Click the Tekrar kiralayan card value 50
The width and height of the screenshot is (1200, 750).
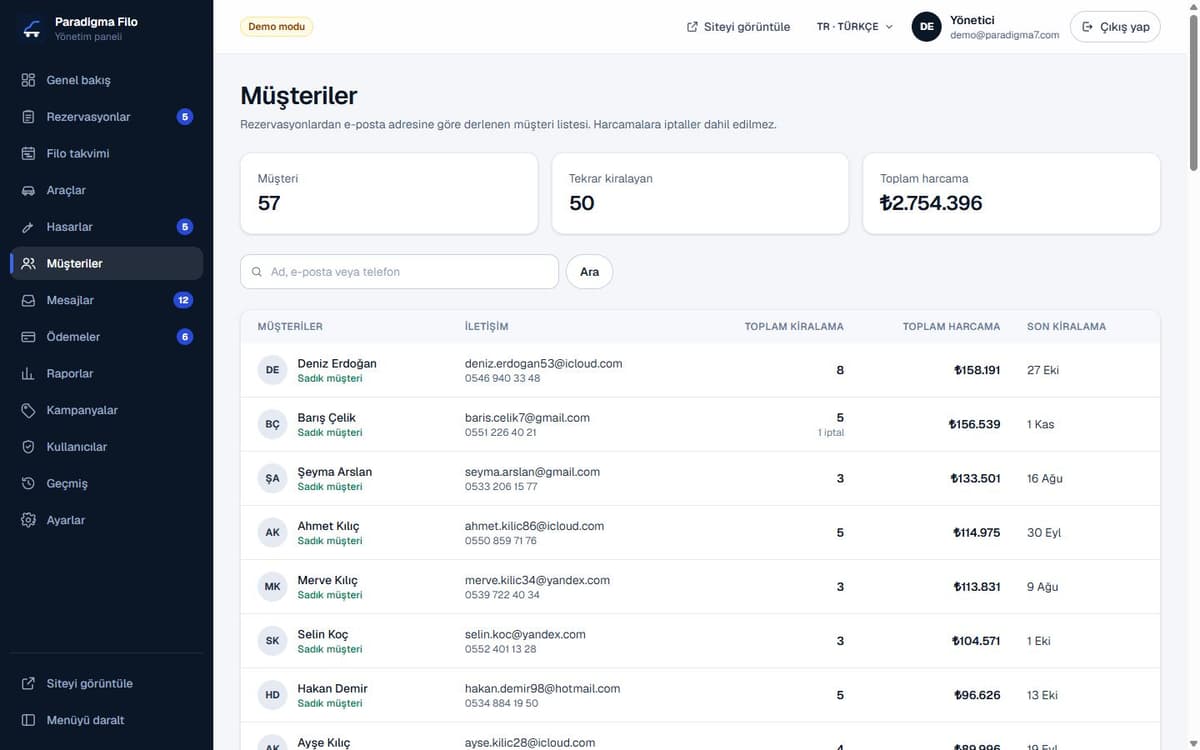[x=582, y=203]
